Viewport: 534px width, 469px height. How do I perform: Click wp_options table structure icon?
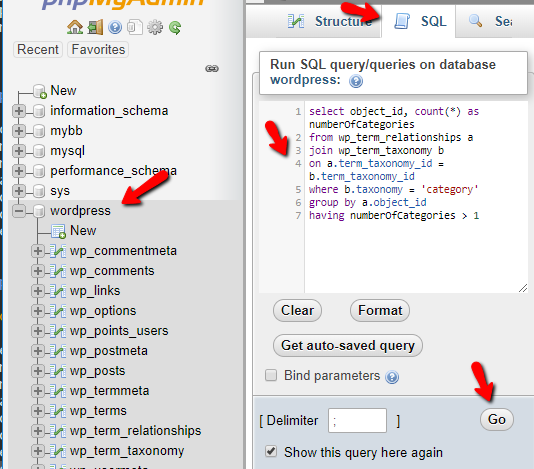[58, 311]
